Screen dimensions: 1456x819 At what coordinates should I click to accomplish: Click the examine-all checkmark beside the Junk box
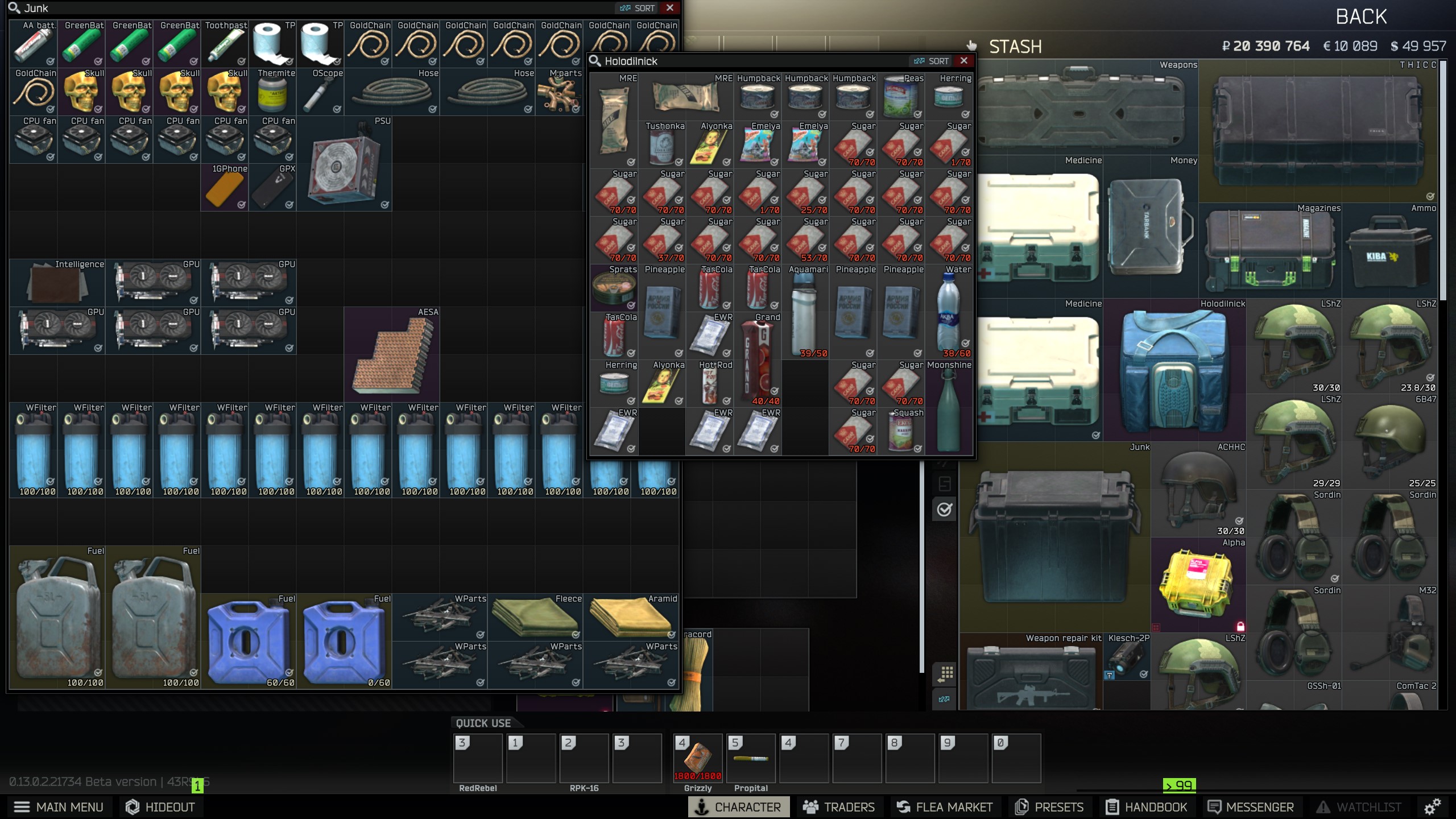(x=945, y=510)
